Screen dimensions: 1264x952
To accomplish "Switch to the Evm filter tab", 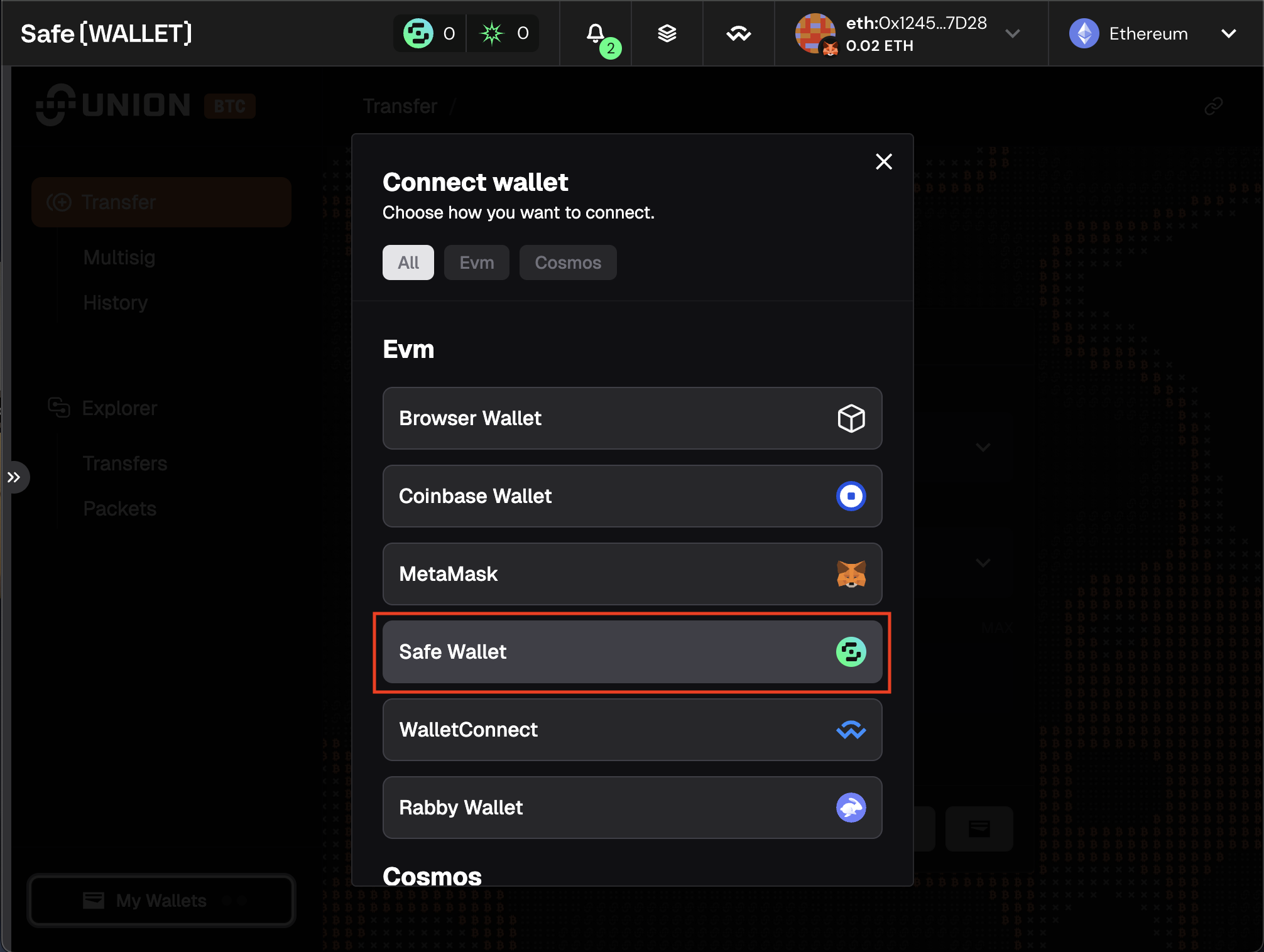I will point(476,262).
